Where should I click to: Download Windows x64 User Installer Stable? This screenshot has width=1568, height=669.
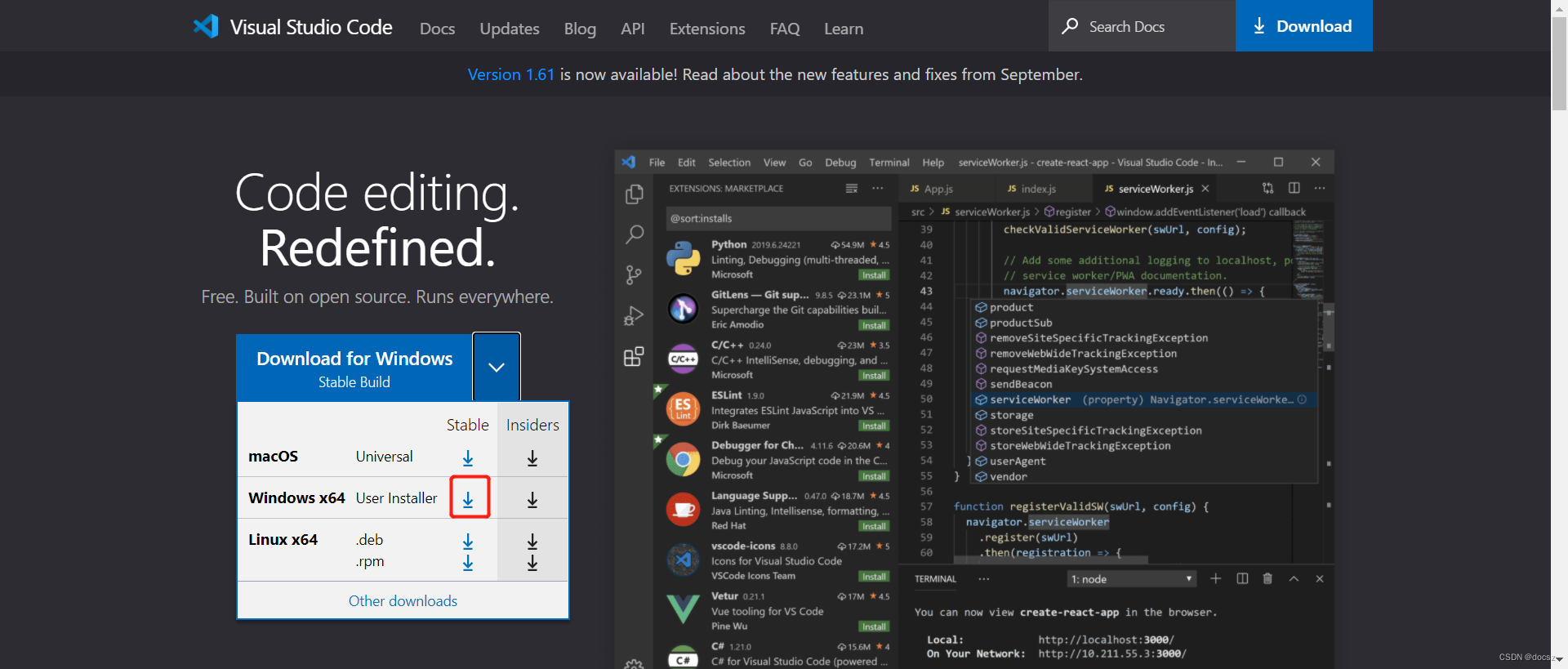(468, 499)
